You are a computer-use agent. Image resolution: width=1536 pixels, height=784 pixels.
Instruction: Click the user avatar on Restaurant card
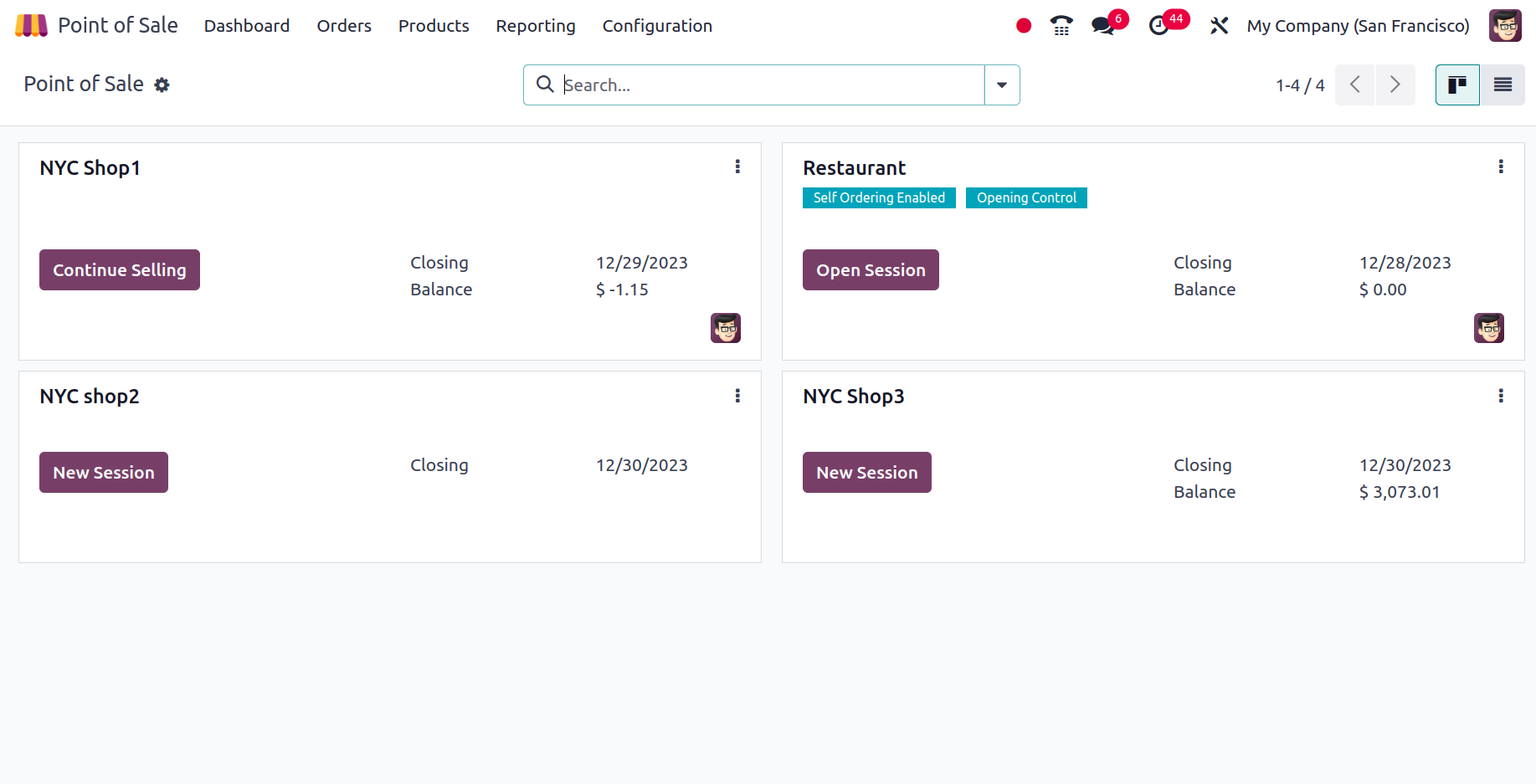pos(1489,328)
